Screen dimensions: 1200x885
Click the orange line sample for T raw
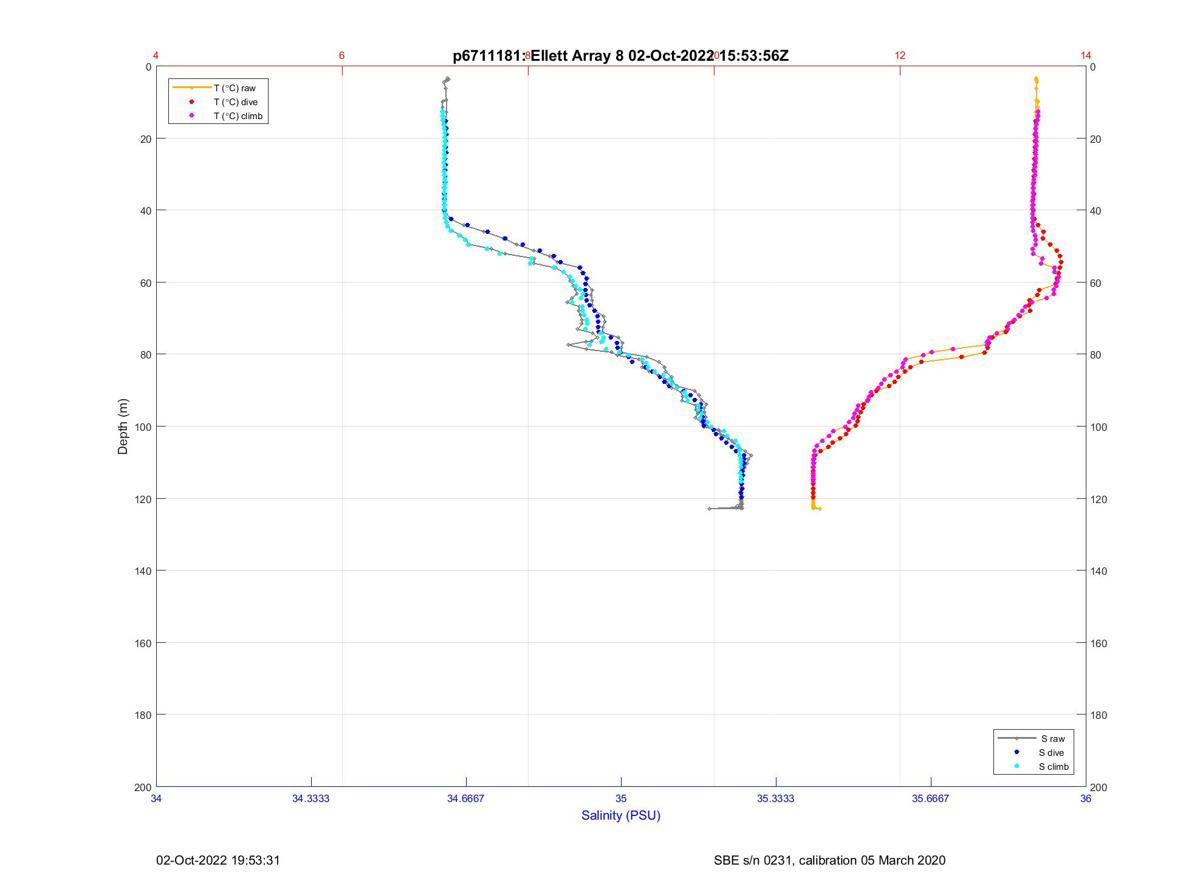(x=191, y=88)
